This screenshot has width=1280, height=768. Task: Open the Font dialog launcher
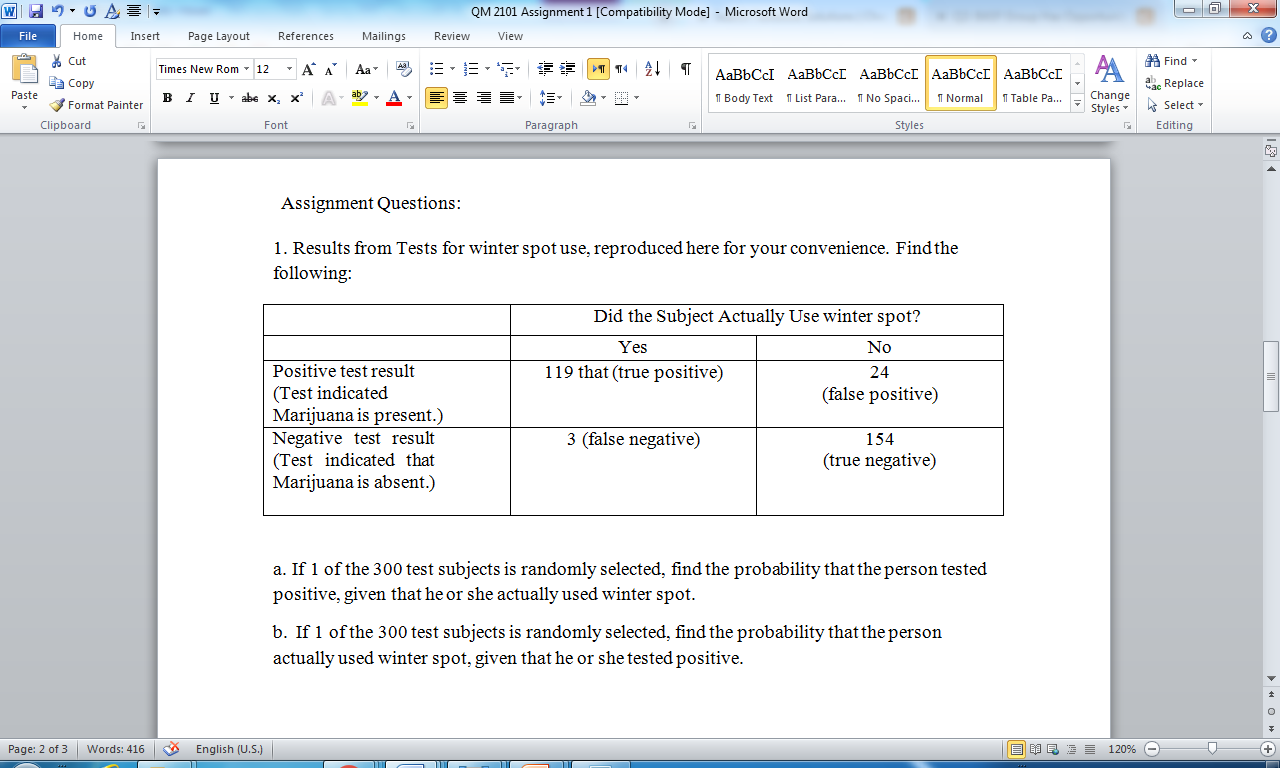coord(411,126)
